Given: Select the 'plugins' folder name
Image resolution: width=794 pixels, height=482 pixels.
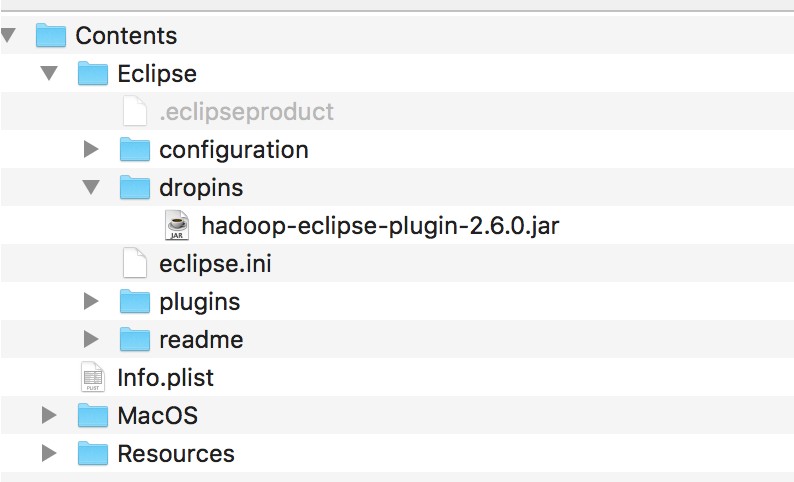Looking at the screenshot, I should click(200, 302).
